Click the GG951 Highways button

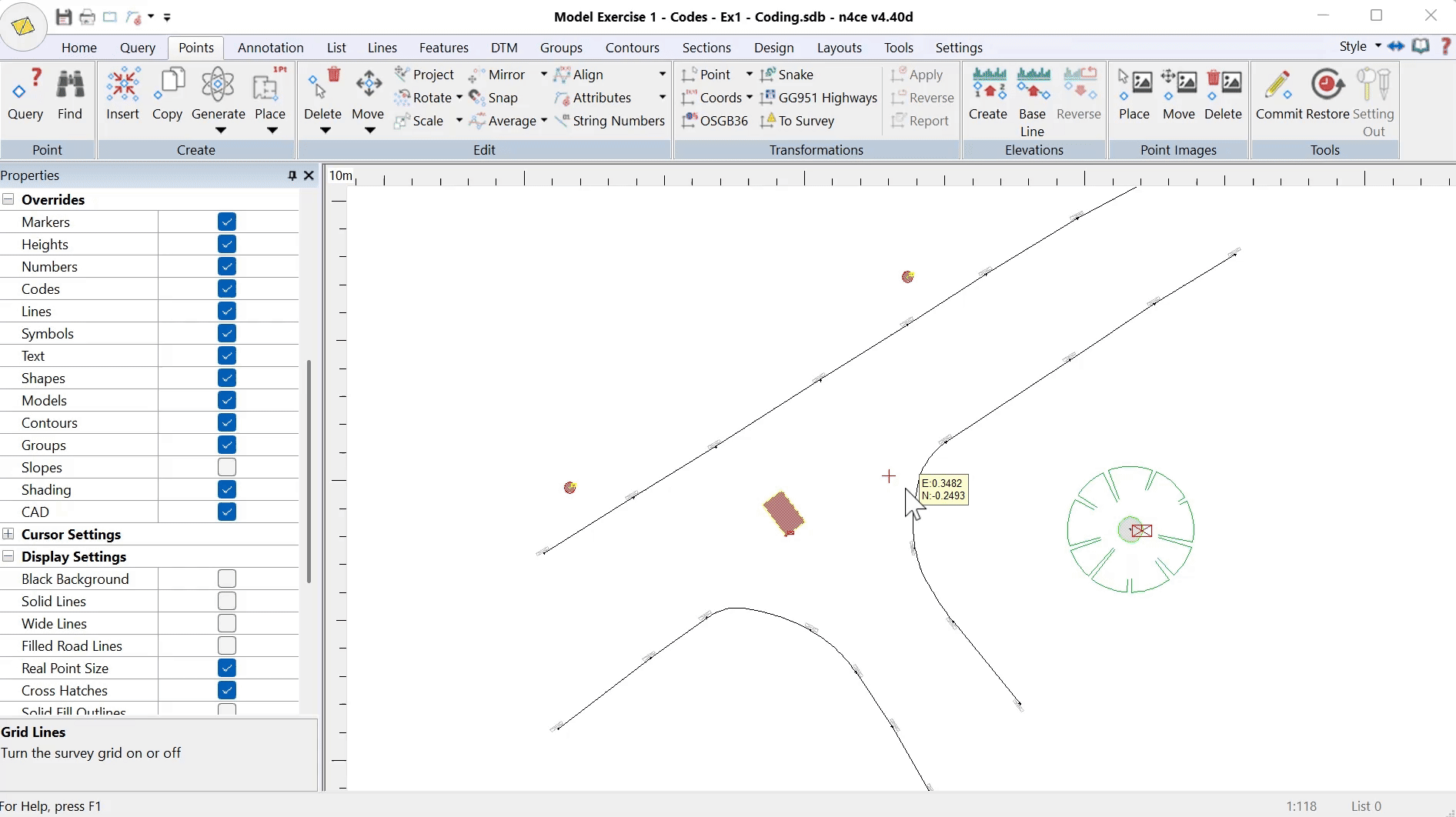tap(819, 98)
